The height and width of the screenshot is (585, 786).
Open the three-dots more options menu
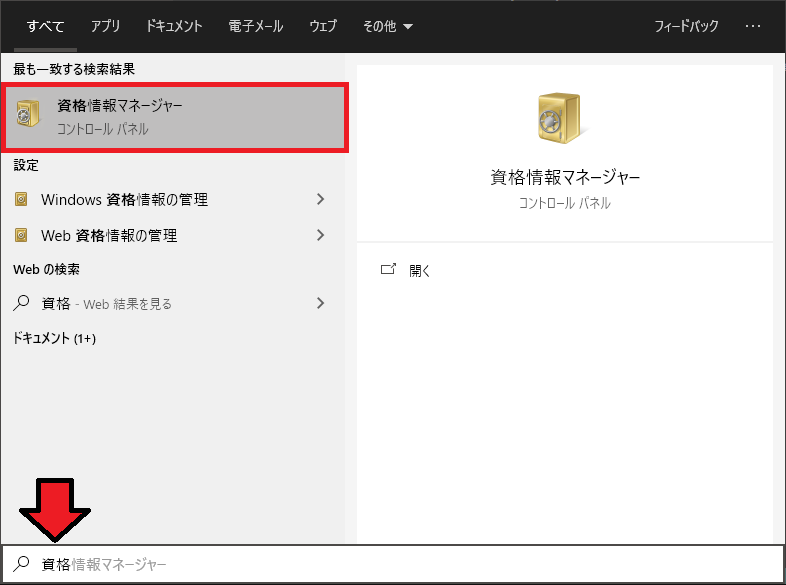click(x=752, y=26)
